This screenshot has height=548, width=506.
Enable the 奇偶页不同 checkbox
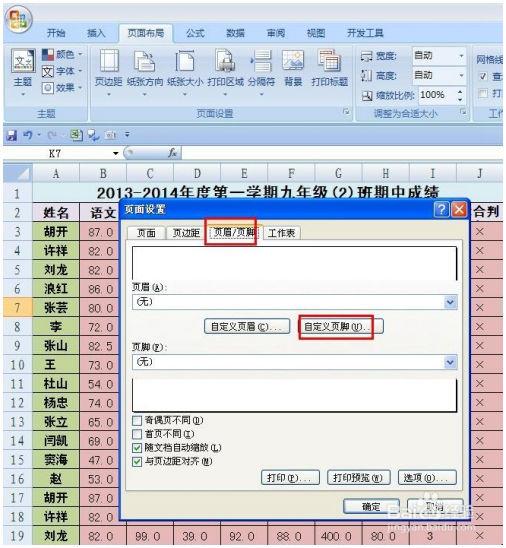tap(137, 420)
